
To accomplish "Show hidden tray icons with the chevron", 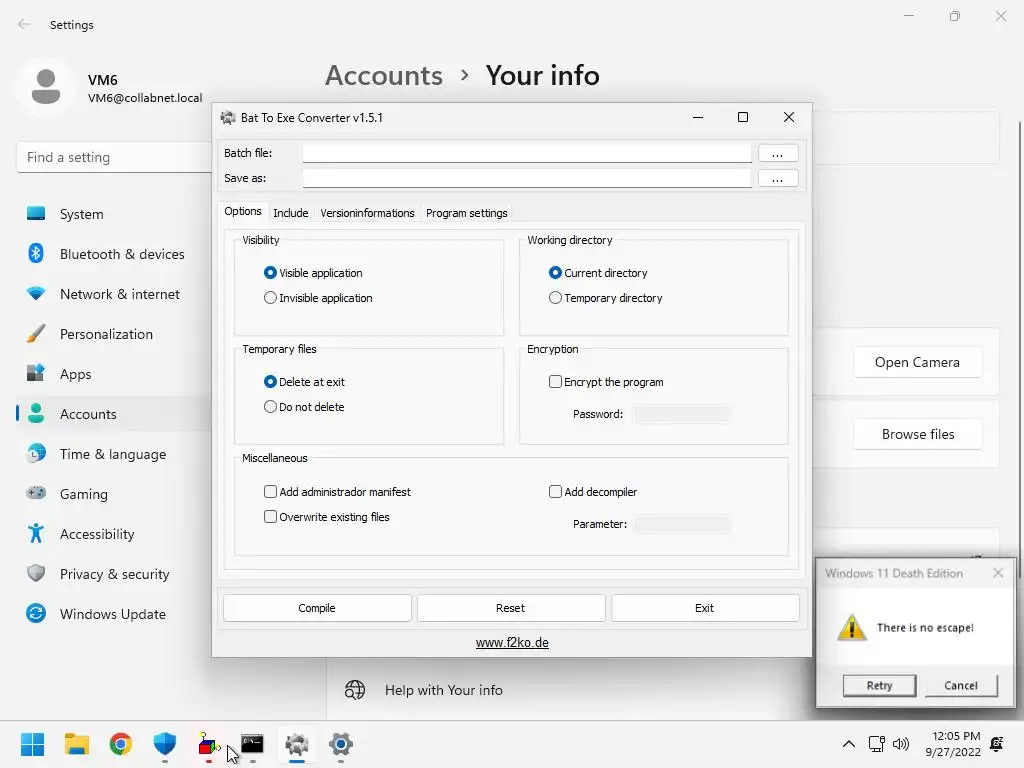I will (x=848, y=744).
